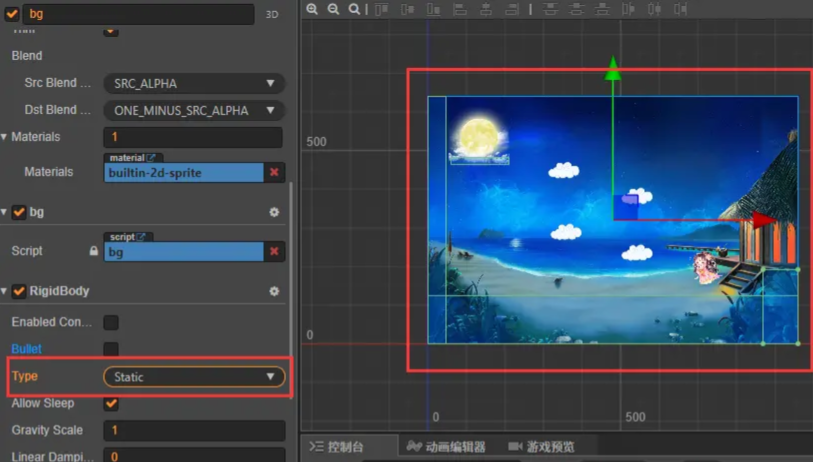
Task: Click the Type property label
Action: [x=25, y=376]
